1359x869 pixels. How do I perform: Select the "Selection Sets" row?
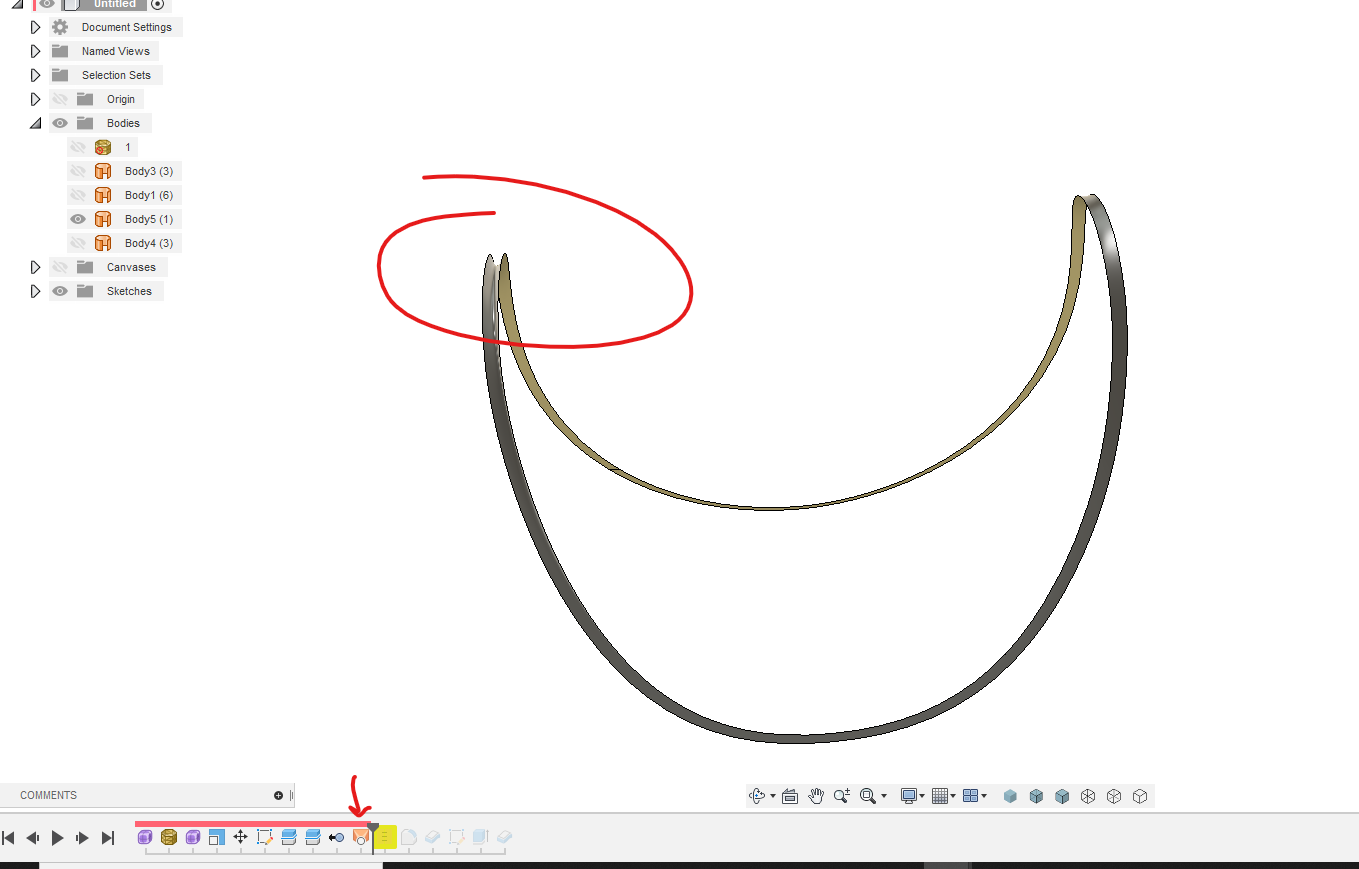tap(106, 75)
